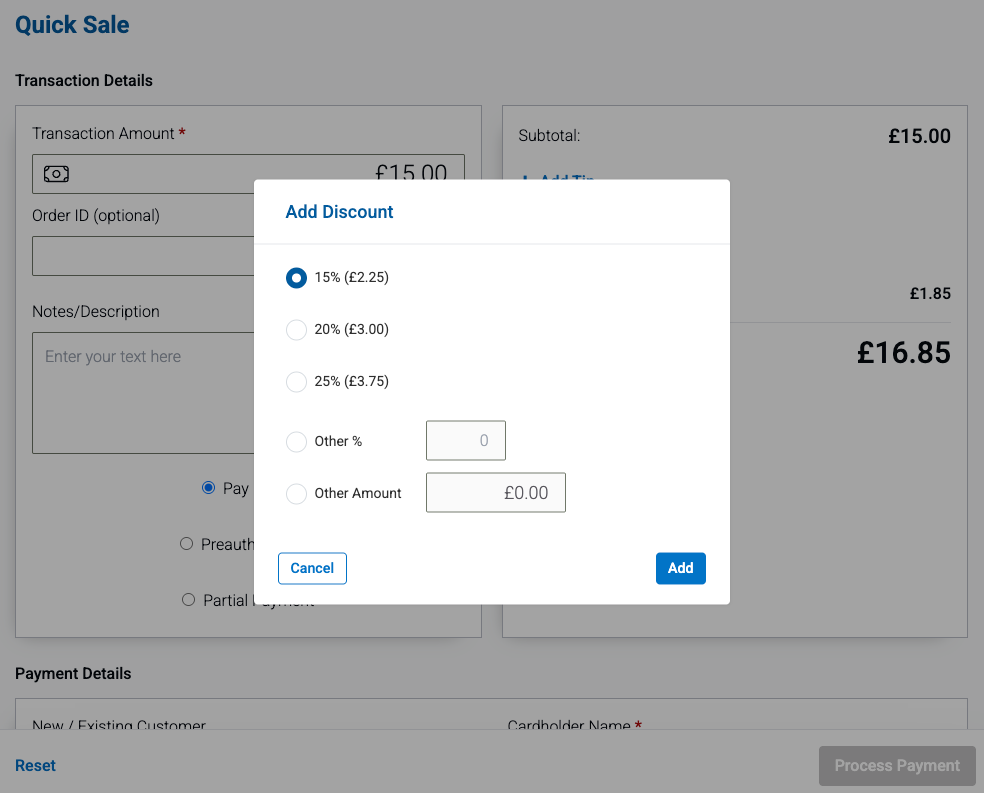984x793 pixels.
Task: Select the Other Amount radio button
Action: click(x=296, y=493)
